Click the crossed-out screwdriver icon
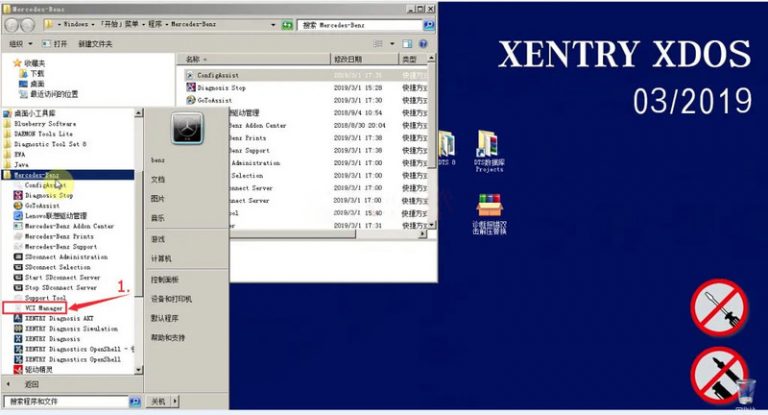 pos(719,308)
